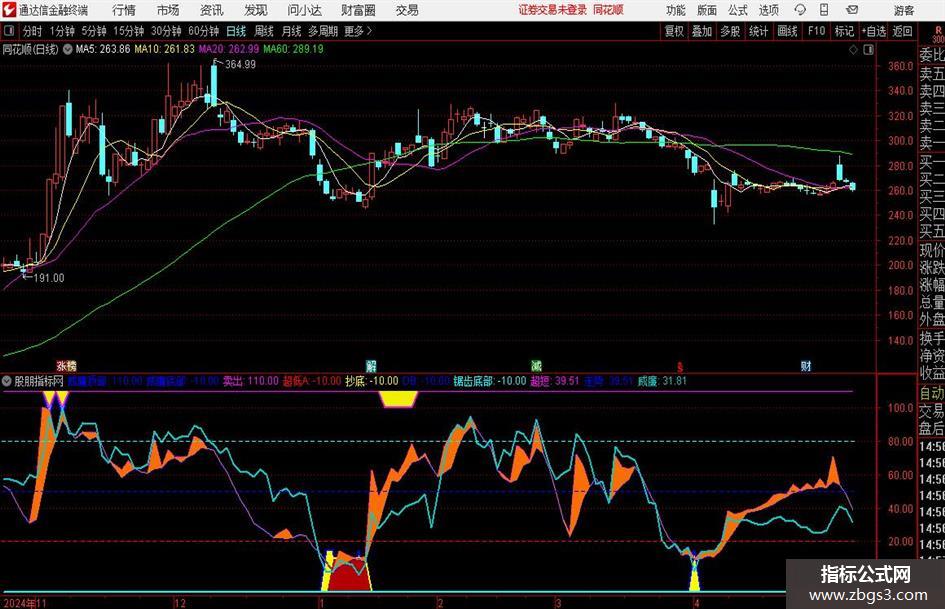Click the 复权 toolbar button
Screen dimensions: 945x609
click(x=674, y=31)
